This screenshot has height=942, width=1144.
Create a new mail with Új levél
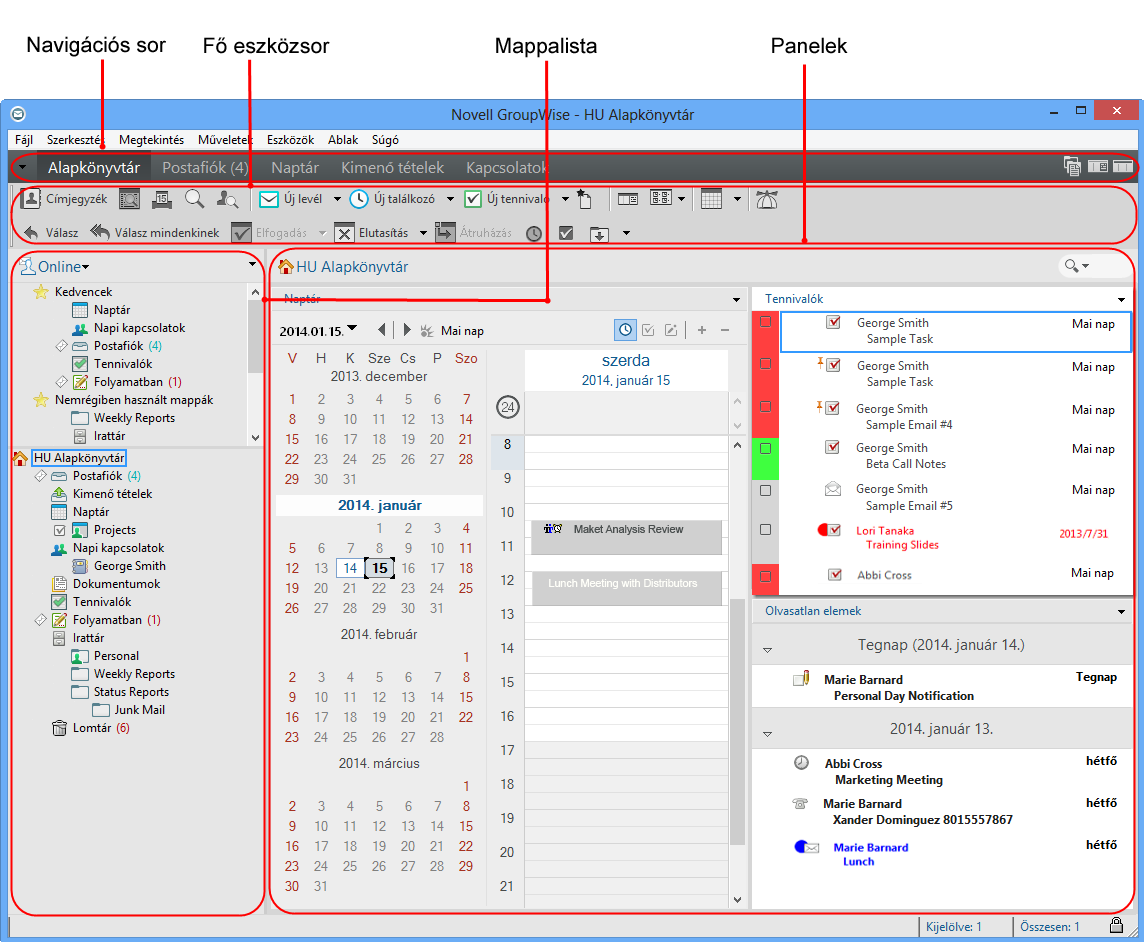pos(291,198)
